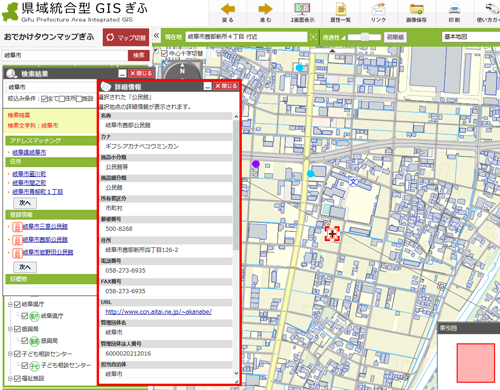
Task: Click the N compass control on map
Action: (182, 70)
